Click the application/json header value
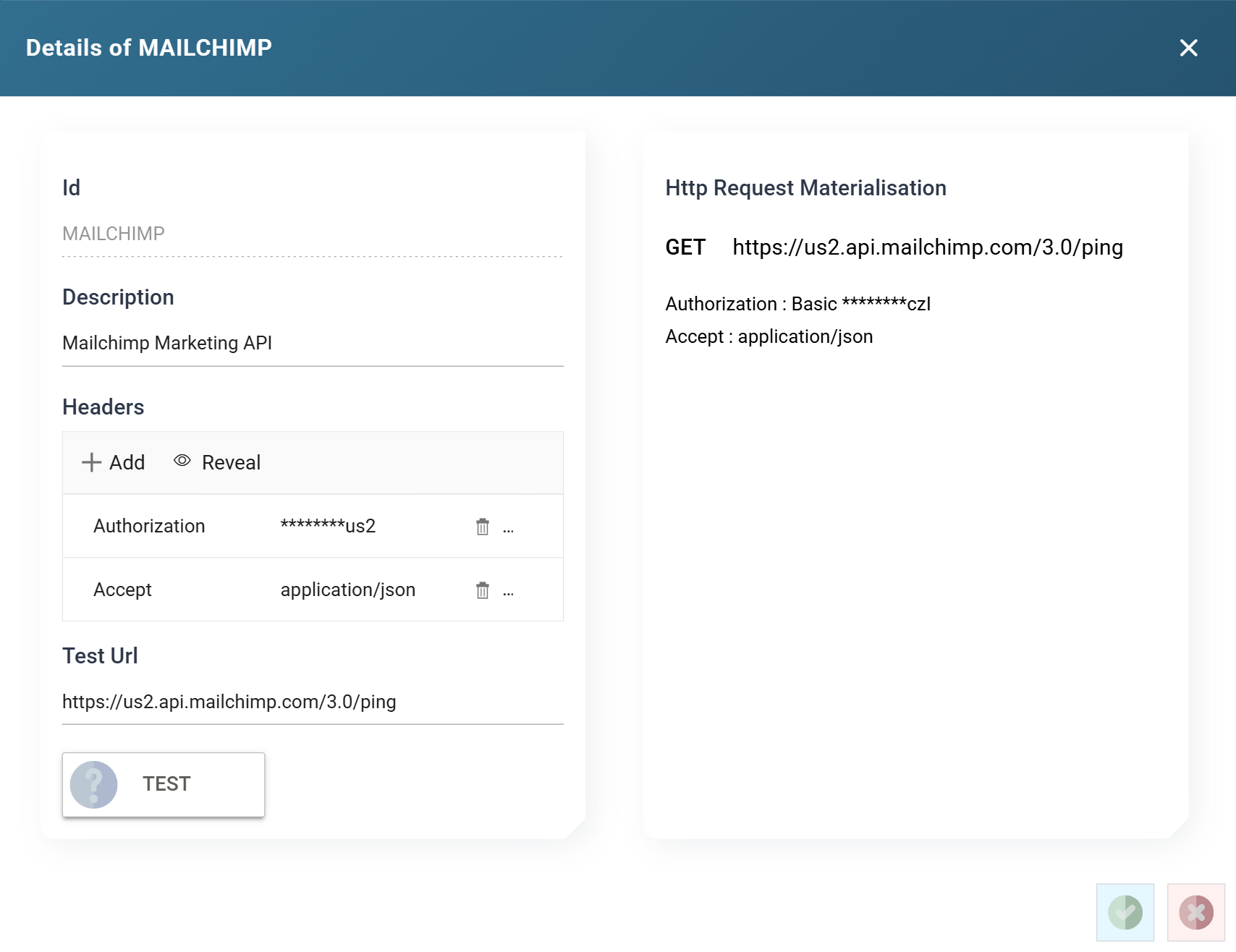 coord(348,590)
